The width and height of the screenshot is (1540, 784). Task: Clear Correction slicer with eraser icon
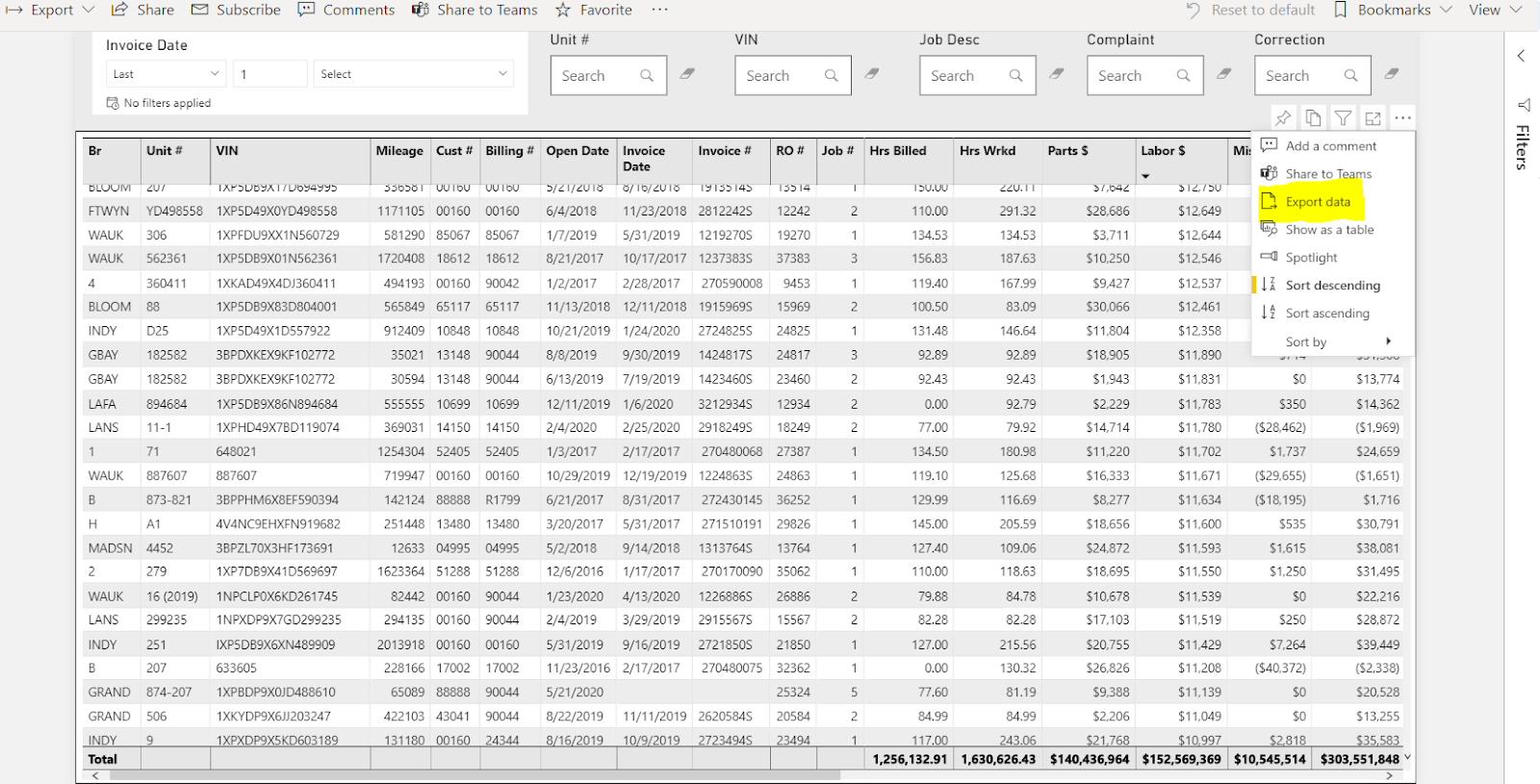click(1392, 73)
